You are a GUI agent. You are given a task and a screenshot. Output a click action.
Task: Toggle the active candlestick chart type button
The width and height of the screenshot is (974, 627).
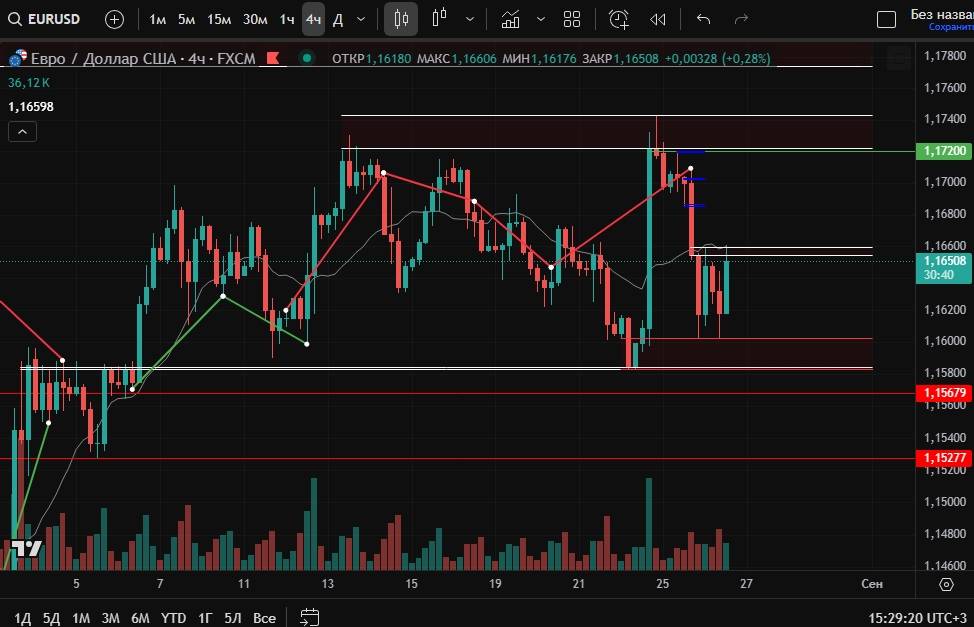[401, 19]
